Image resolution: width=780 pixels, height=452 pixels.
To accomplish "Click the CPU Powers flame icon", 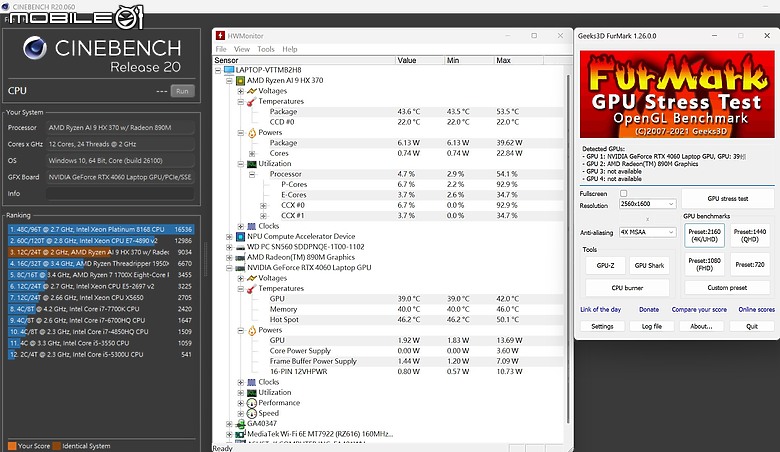I will tap(252, 133).
